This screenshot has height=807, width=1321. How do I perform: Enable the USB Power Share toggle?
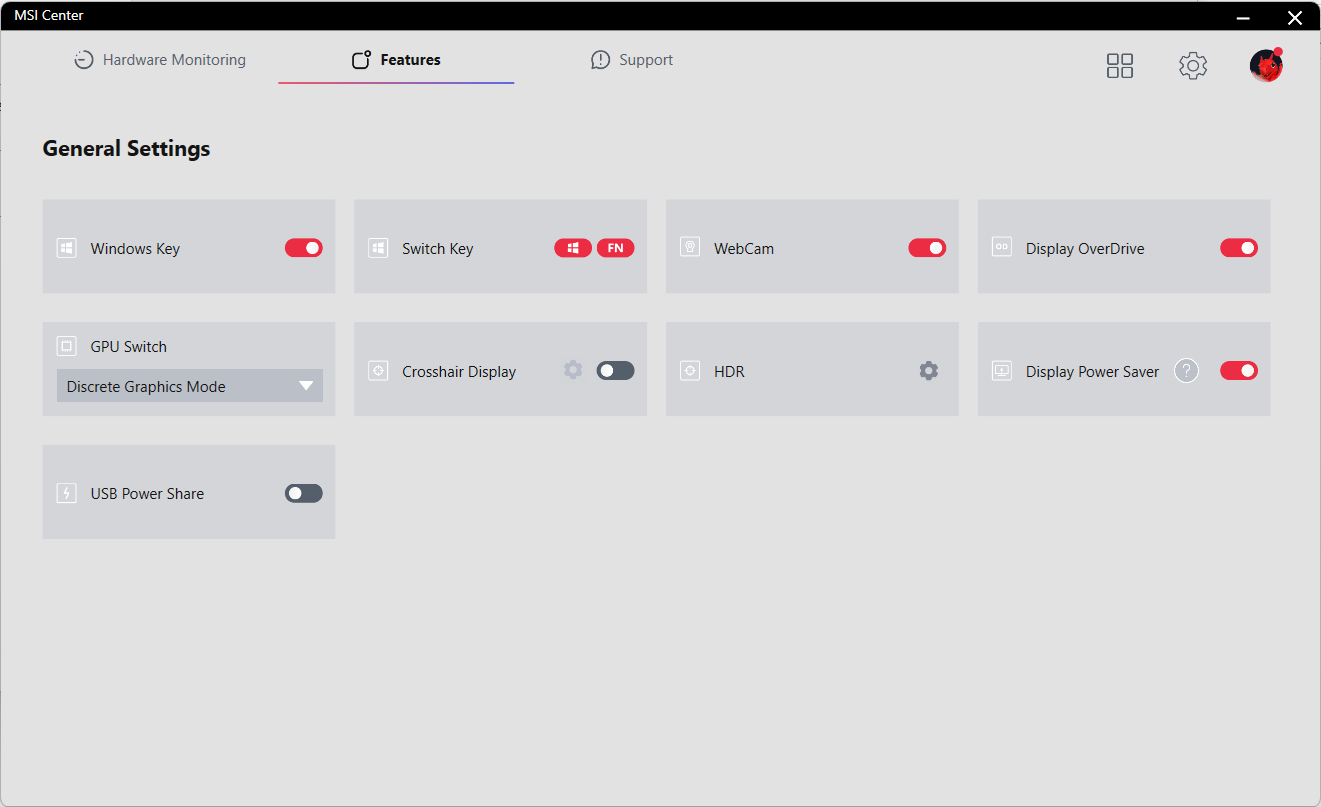pyautogui.click(x=304, y=493)
